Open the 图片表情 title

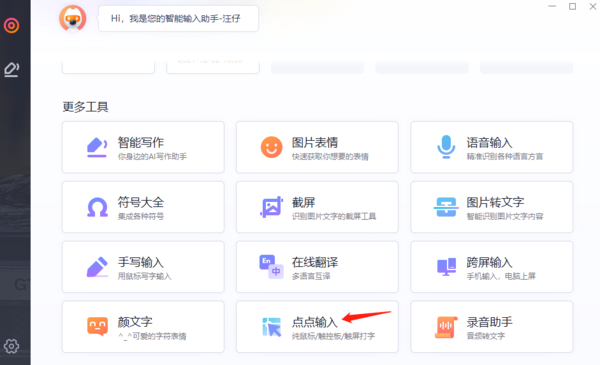(x=315, y=142)
